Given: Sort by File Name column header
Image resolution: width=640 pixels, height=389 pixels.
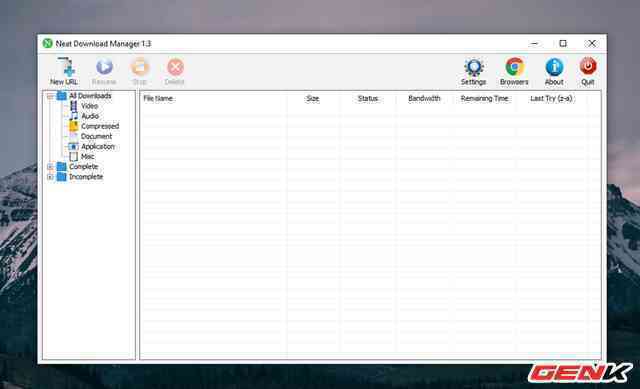Looking at the screenshot, I should point(158,99).
